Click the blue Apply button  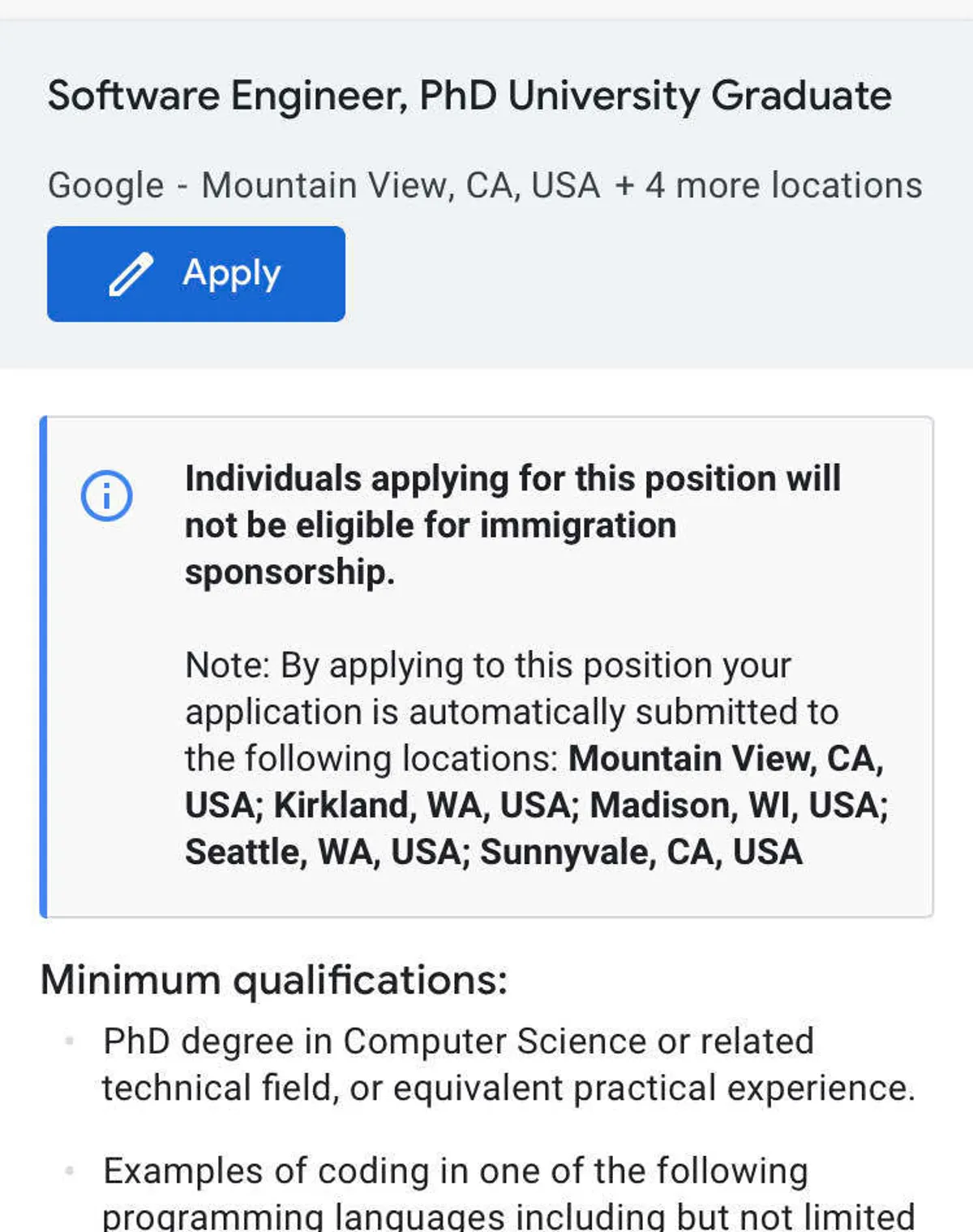tap(196, 274)
